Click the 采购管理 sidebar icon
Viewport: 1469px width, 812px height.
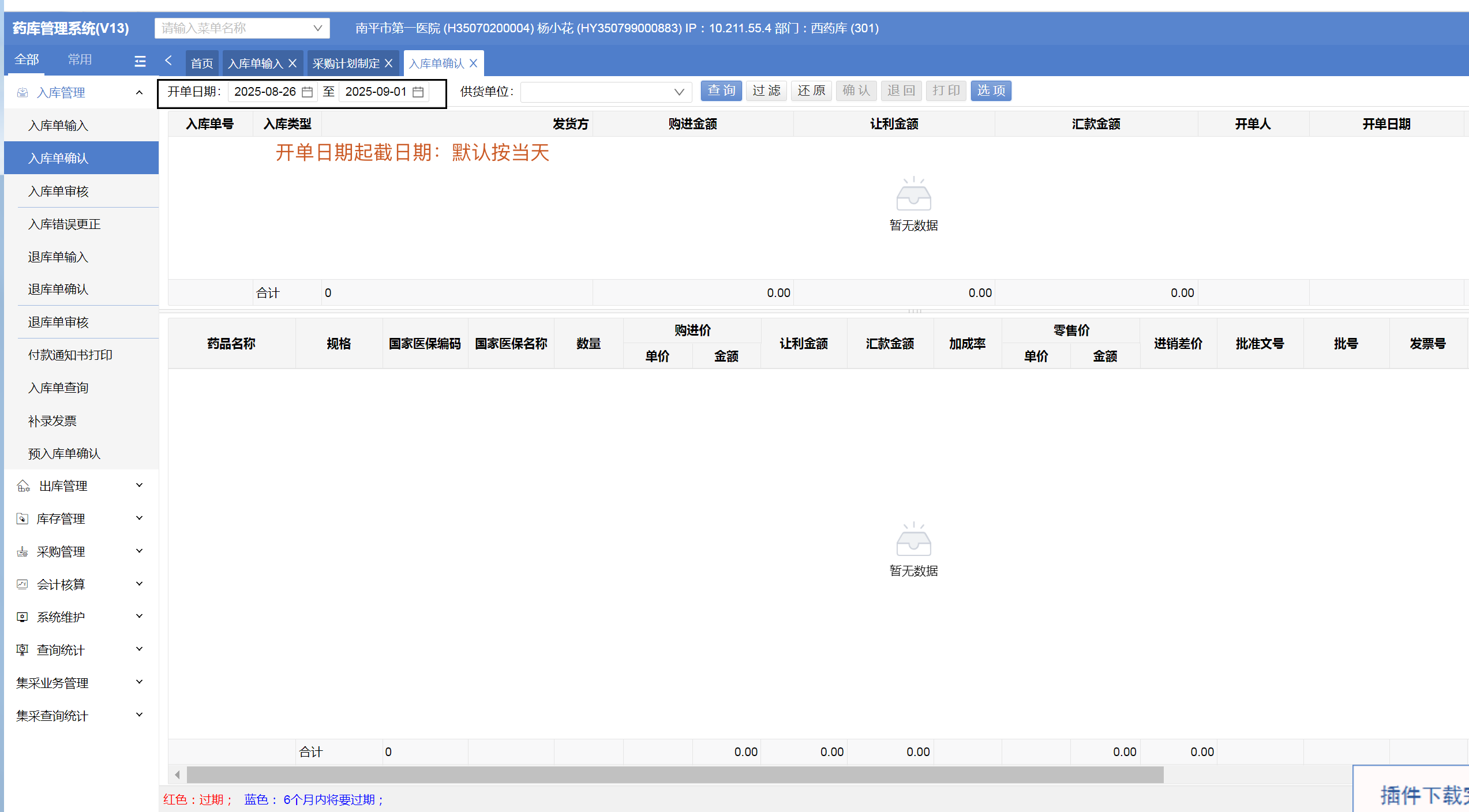pyautogui.click(x=22, y=552)
